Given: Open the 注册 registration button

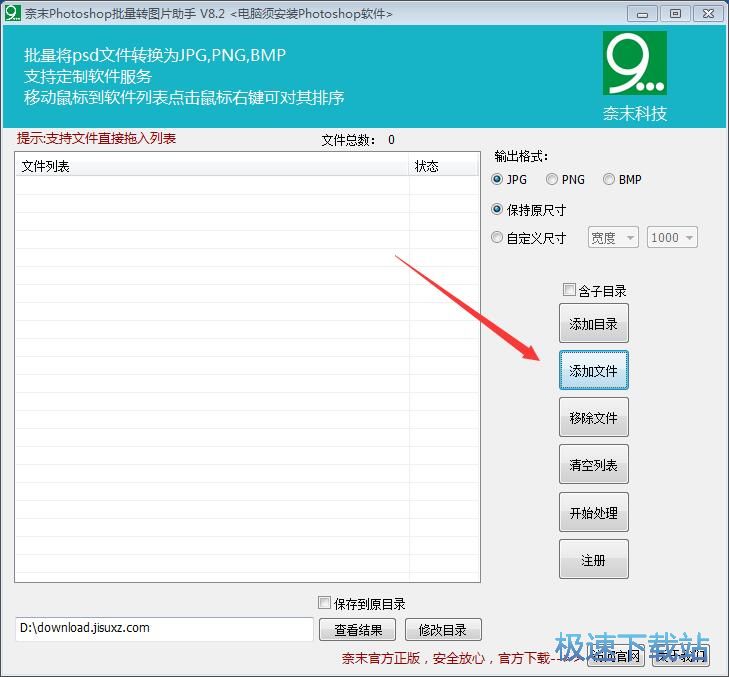Looking at the screenshot, I should click(x=593, y=560).
